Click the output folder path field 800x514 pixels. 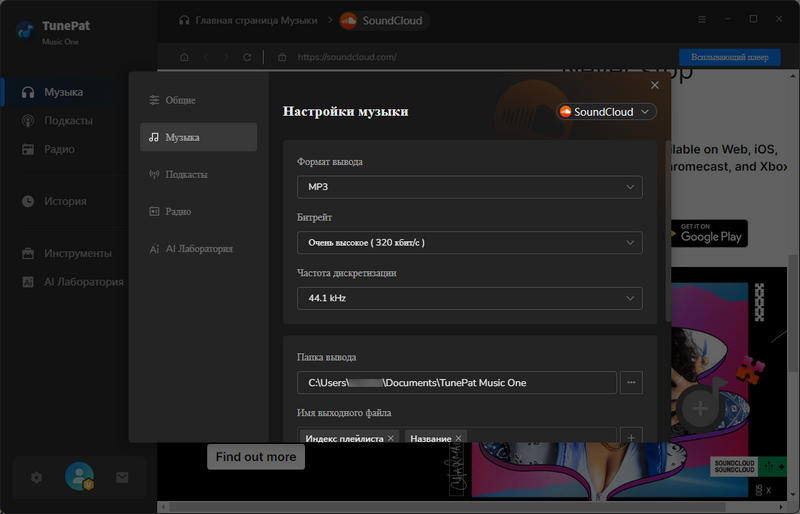[456, 382]
